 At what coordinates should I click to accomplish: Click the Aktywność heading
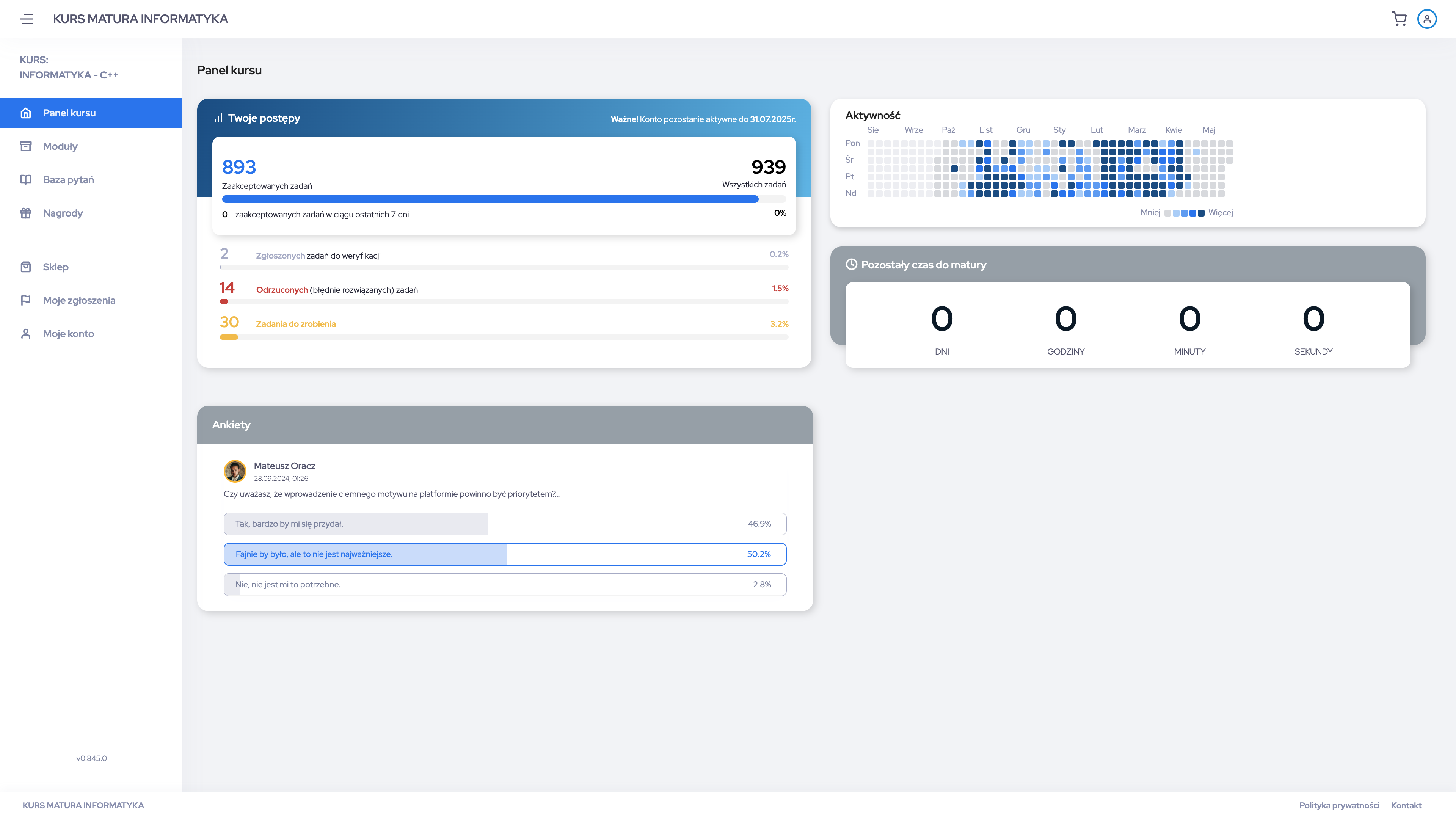[873, 115]
